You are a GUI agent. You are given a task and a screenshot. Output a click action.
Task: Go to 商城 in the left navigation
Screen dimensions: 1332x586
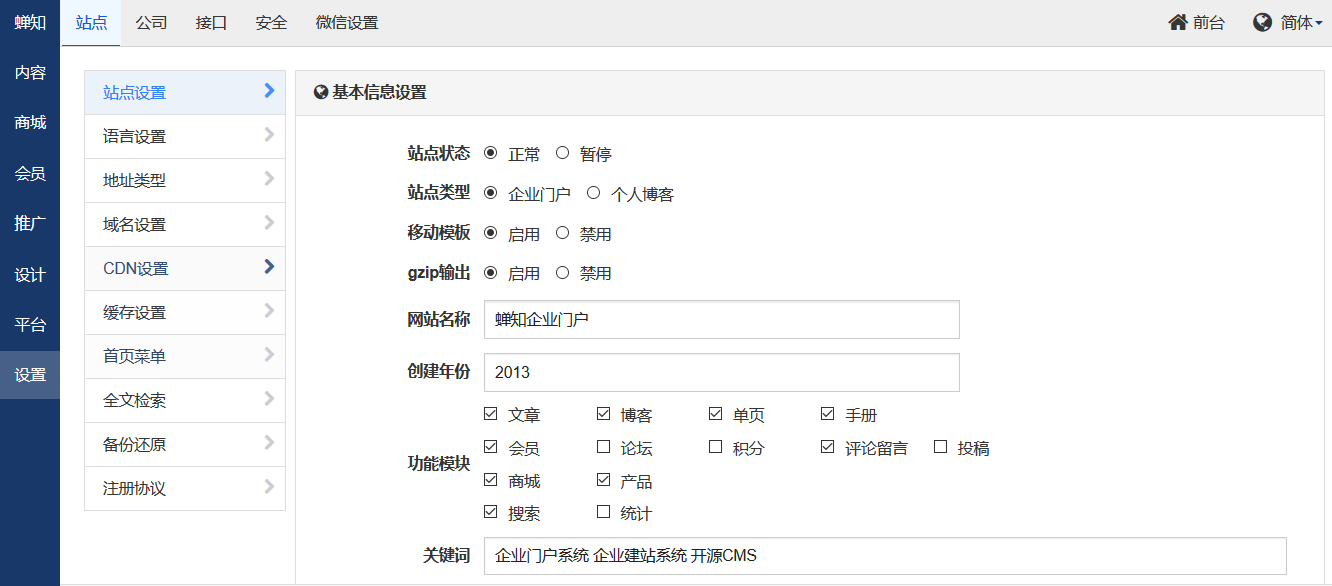click(x=30, y=123)
